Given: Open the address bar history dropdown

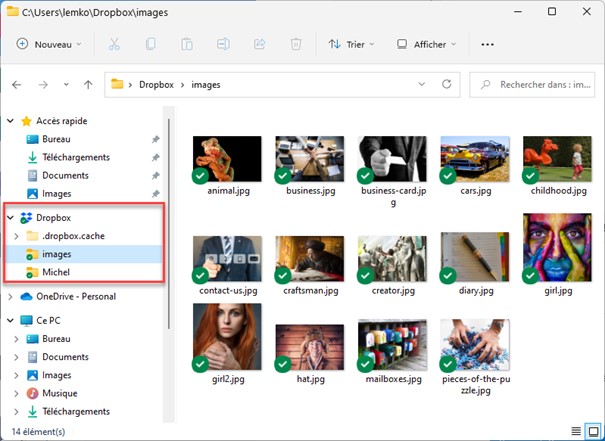Looking at the screenshot, I should coord(421,84).
